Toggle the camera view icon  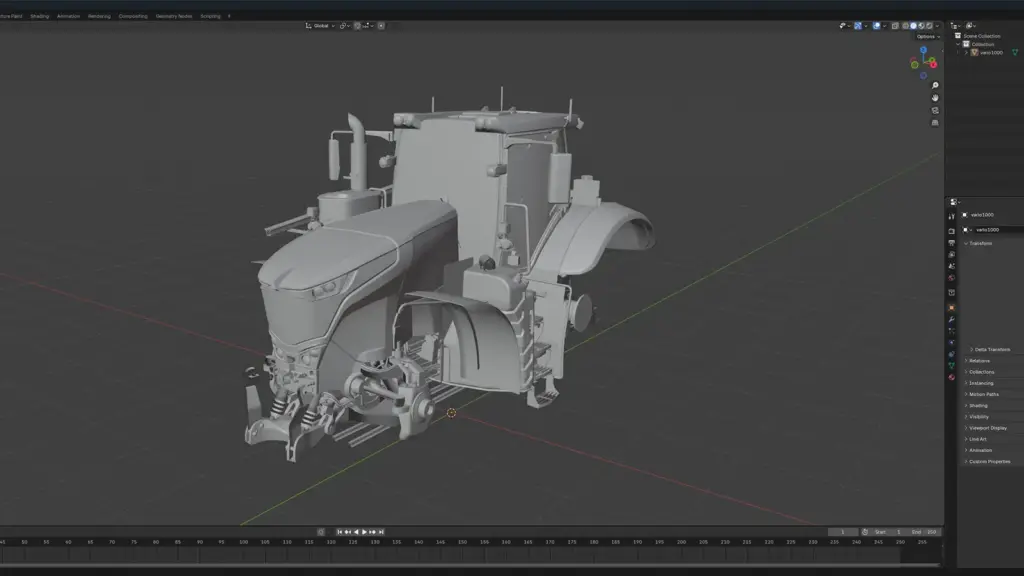935,110
